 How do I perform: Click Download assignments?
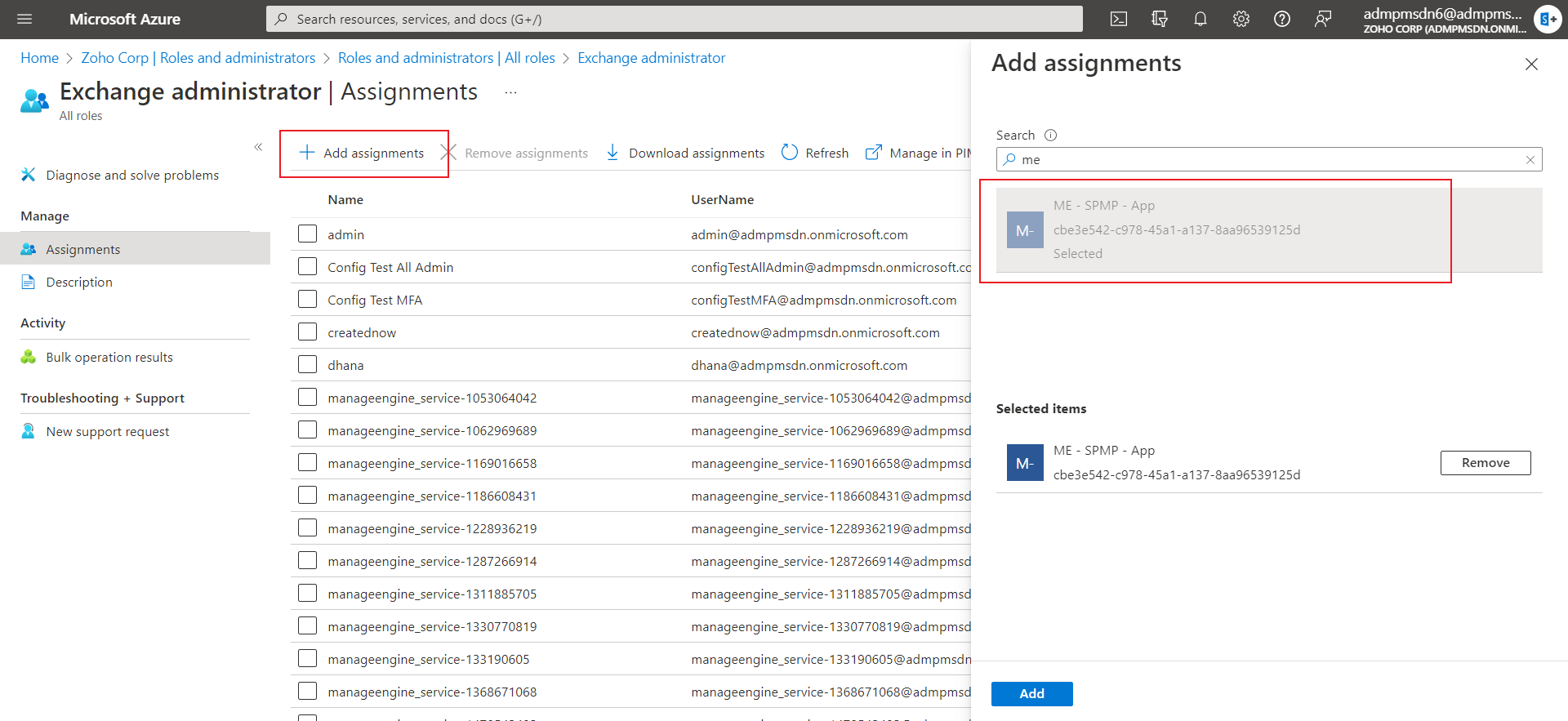click(685, 153)
